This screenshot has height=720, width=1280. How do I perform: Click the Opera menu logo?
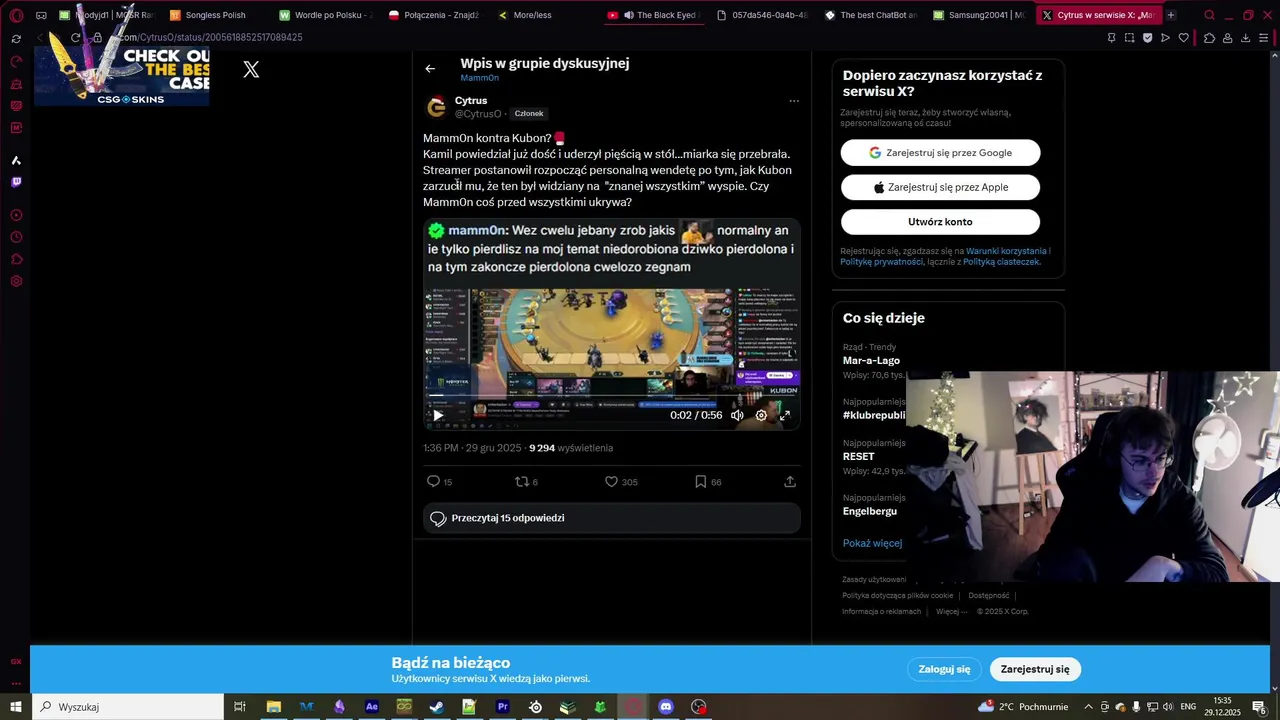(x=16, y=15)
